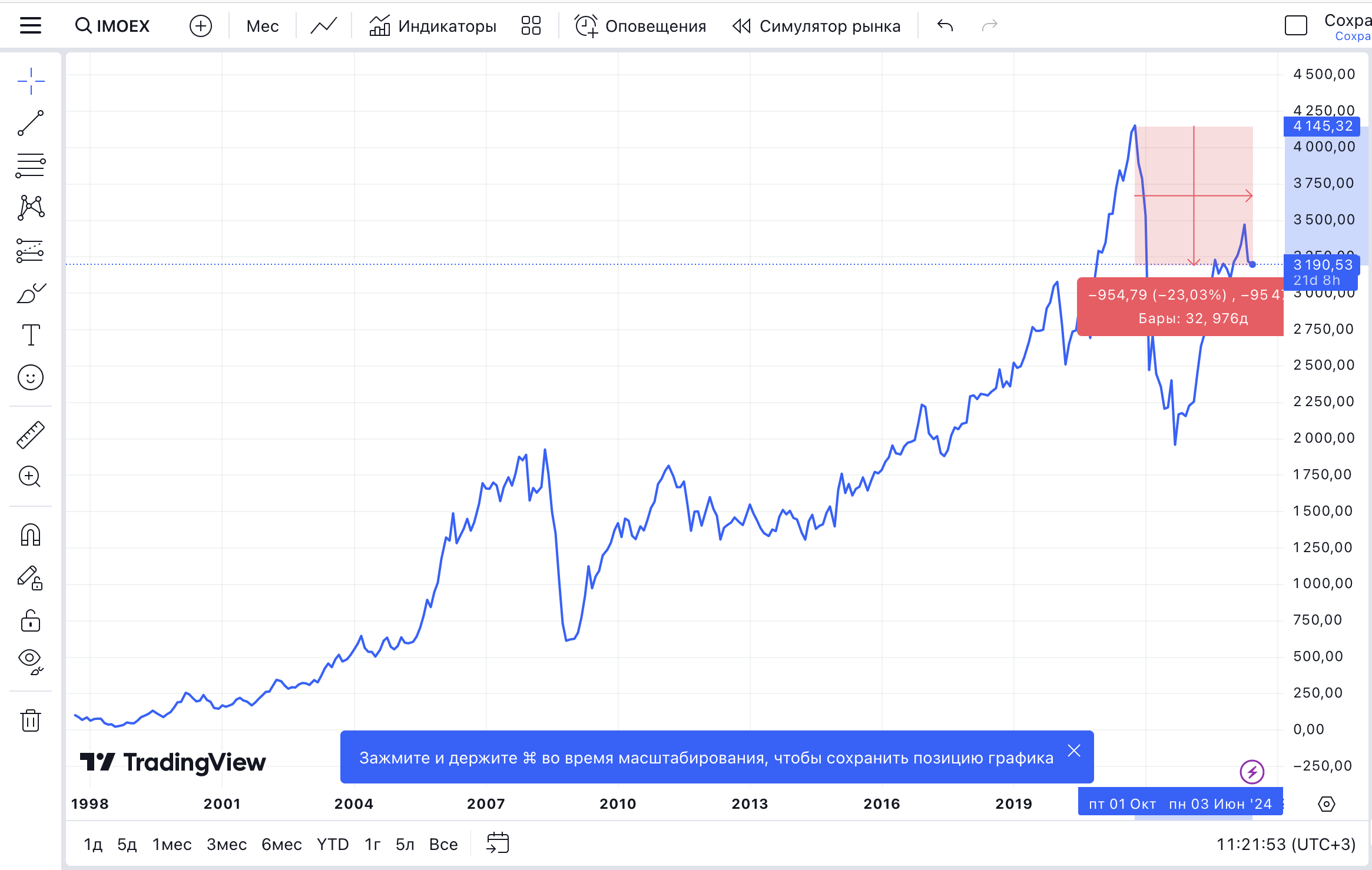The image size is (1372, 870).
Task: Delete drawings with the trash icon
Action: point(31,720)
